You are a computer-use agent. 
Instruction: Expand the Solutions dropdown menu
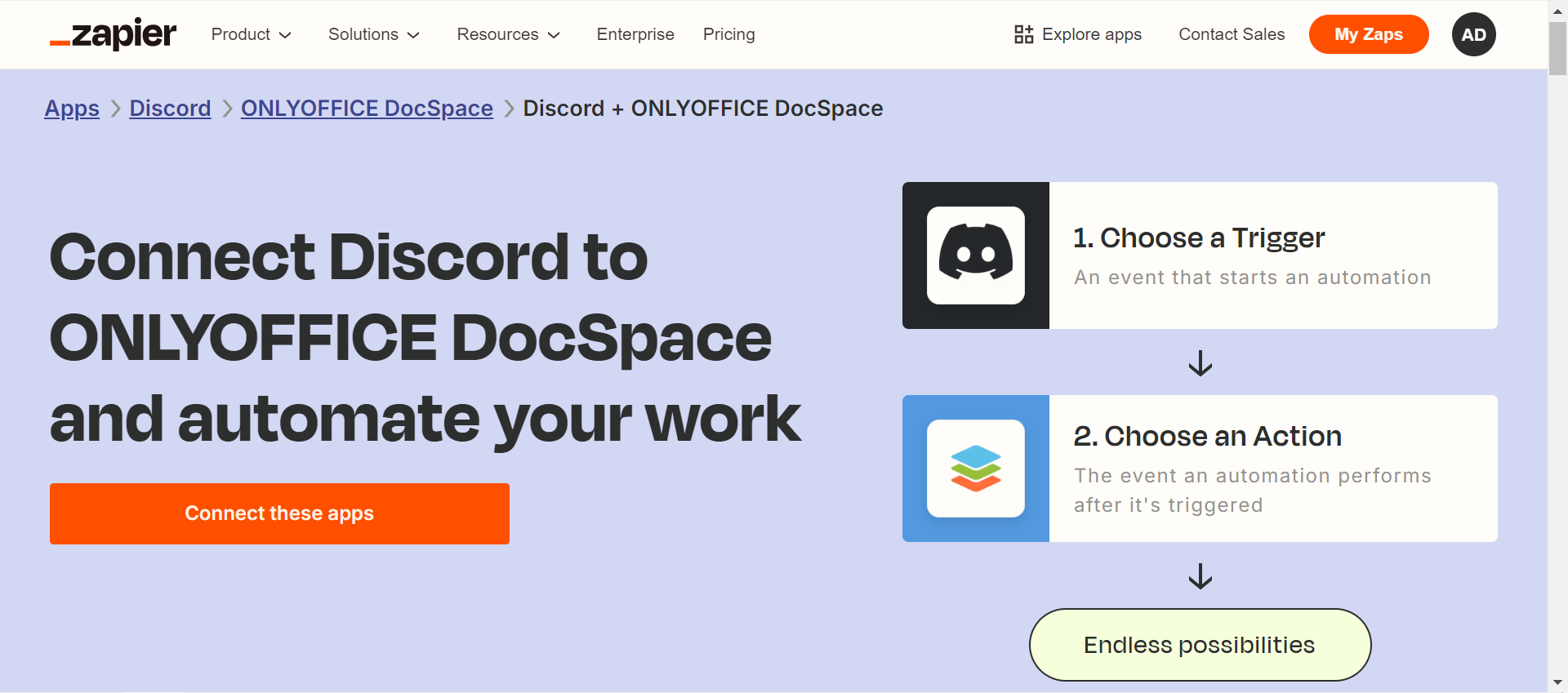coord(374,34)
